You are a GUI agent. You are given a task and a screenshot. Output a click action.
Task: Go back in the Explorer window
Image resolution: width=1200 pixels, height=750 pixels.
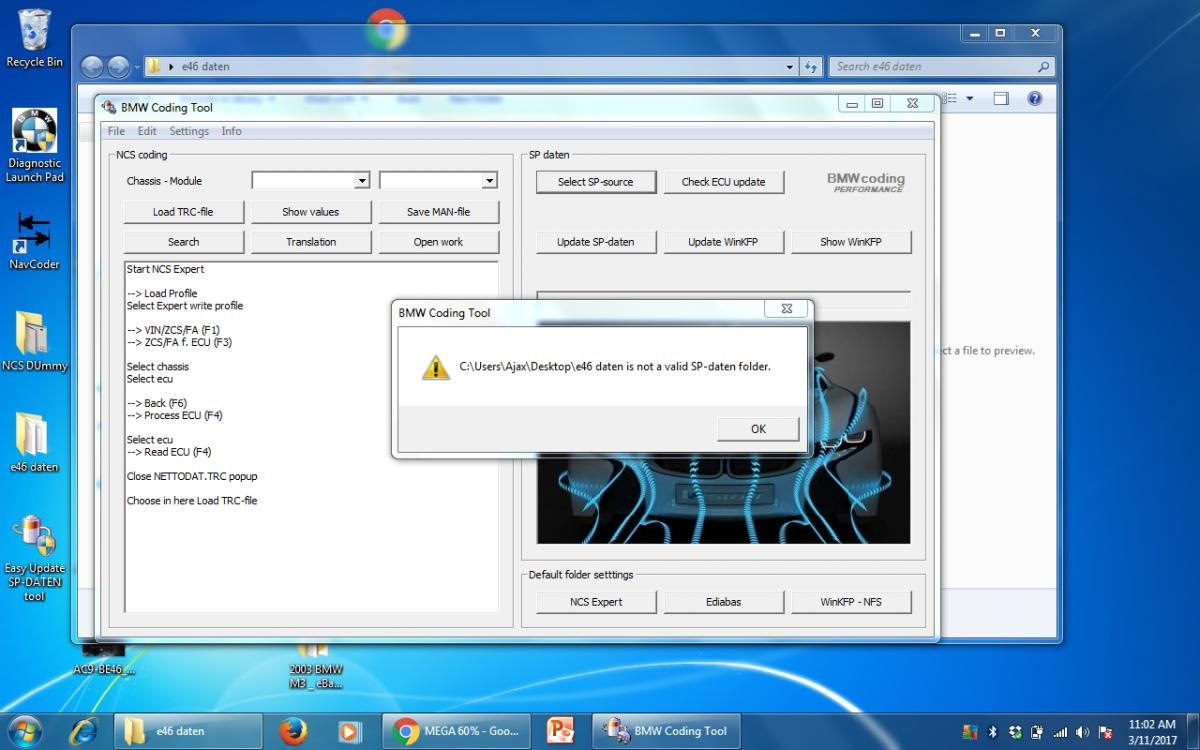click(93, 67)
